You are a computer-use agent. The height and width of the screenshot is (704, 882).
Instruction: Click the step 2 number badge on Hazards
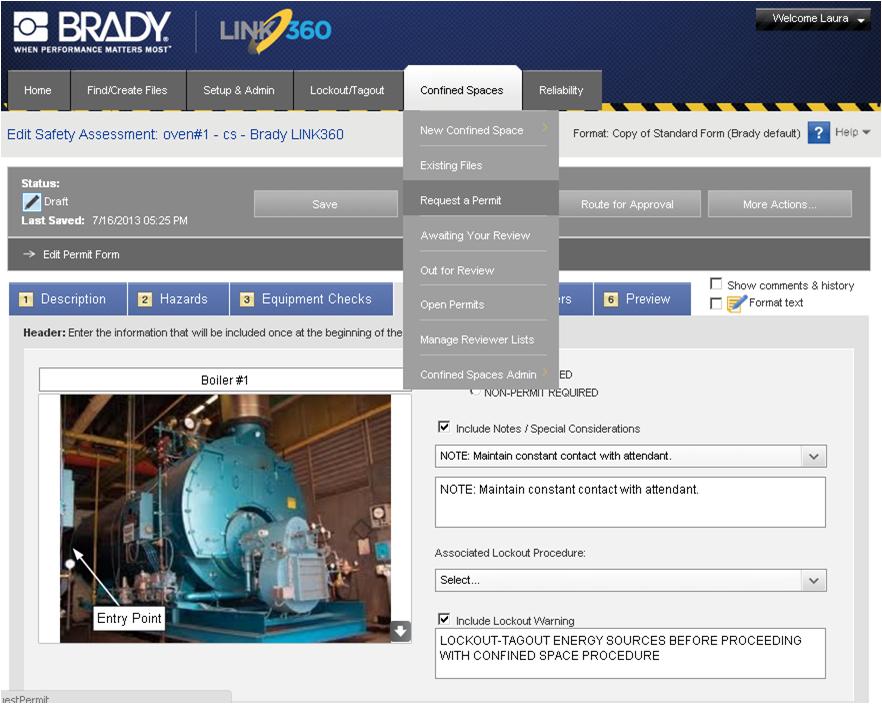145,299
